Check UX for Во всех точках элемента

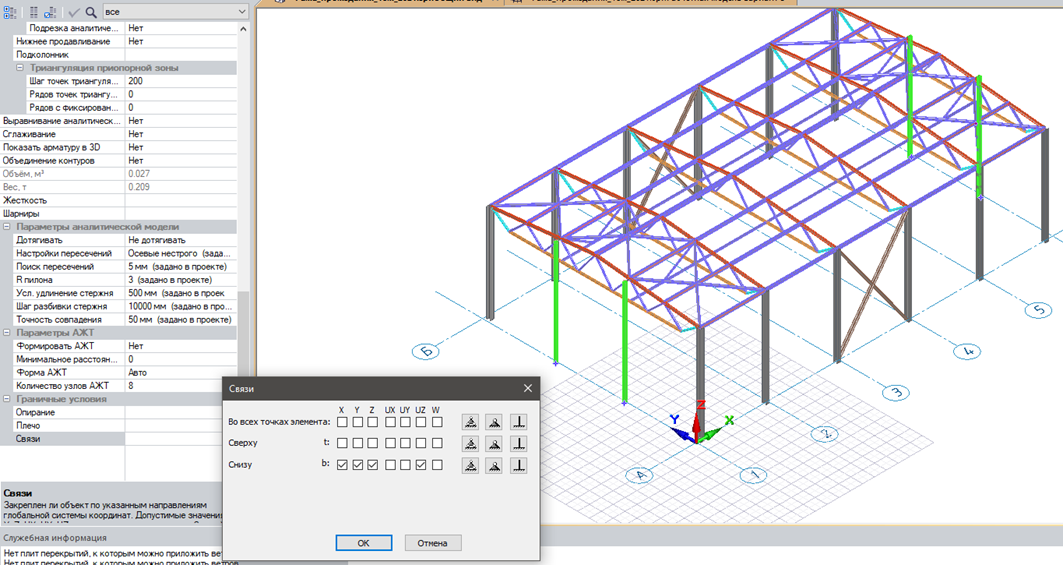pos(390,422)
